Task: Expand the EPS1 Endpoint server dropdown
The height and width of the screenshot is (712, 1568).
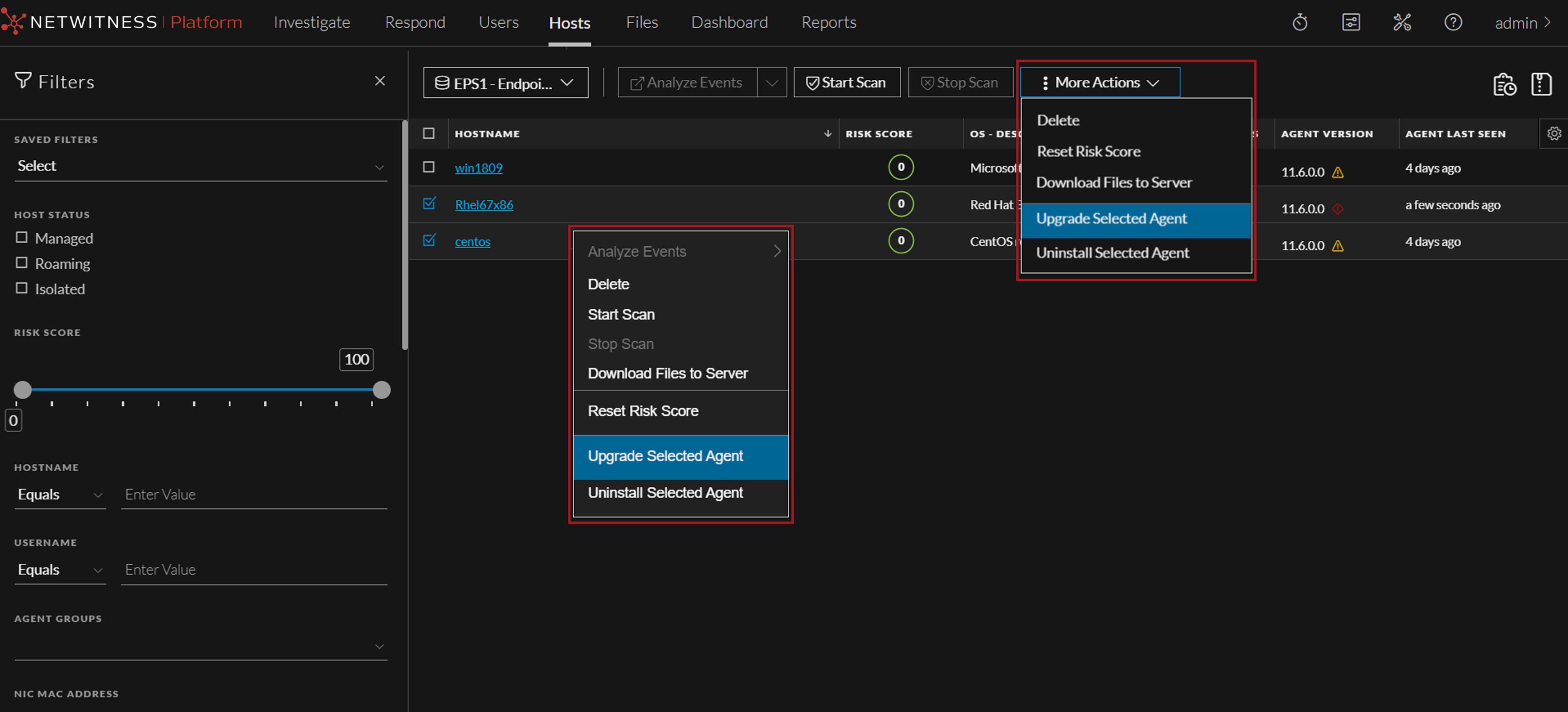Action: pyautogui.click(x=505, y=83)
